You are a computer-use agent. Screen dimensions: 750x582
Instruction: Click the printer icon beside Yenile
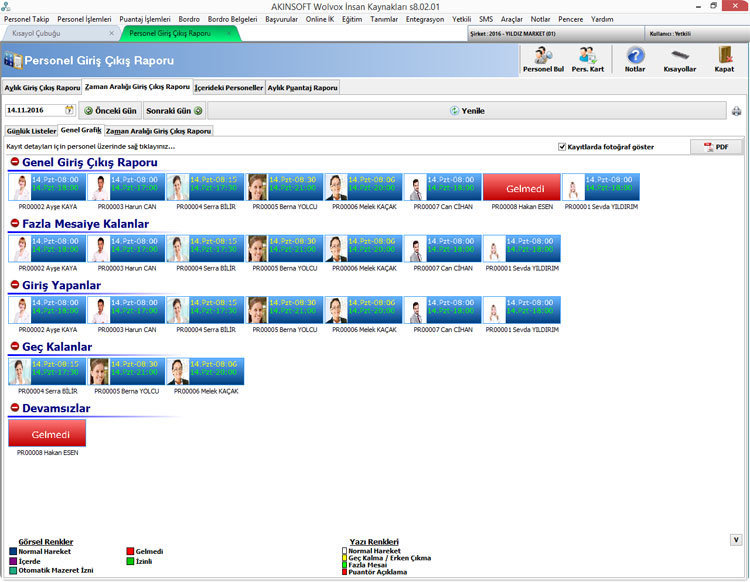737,111
